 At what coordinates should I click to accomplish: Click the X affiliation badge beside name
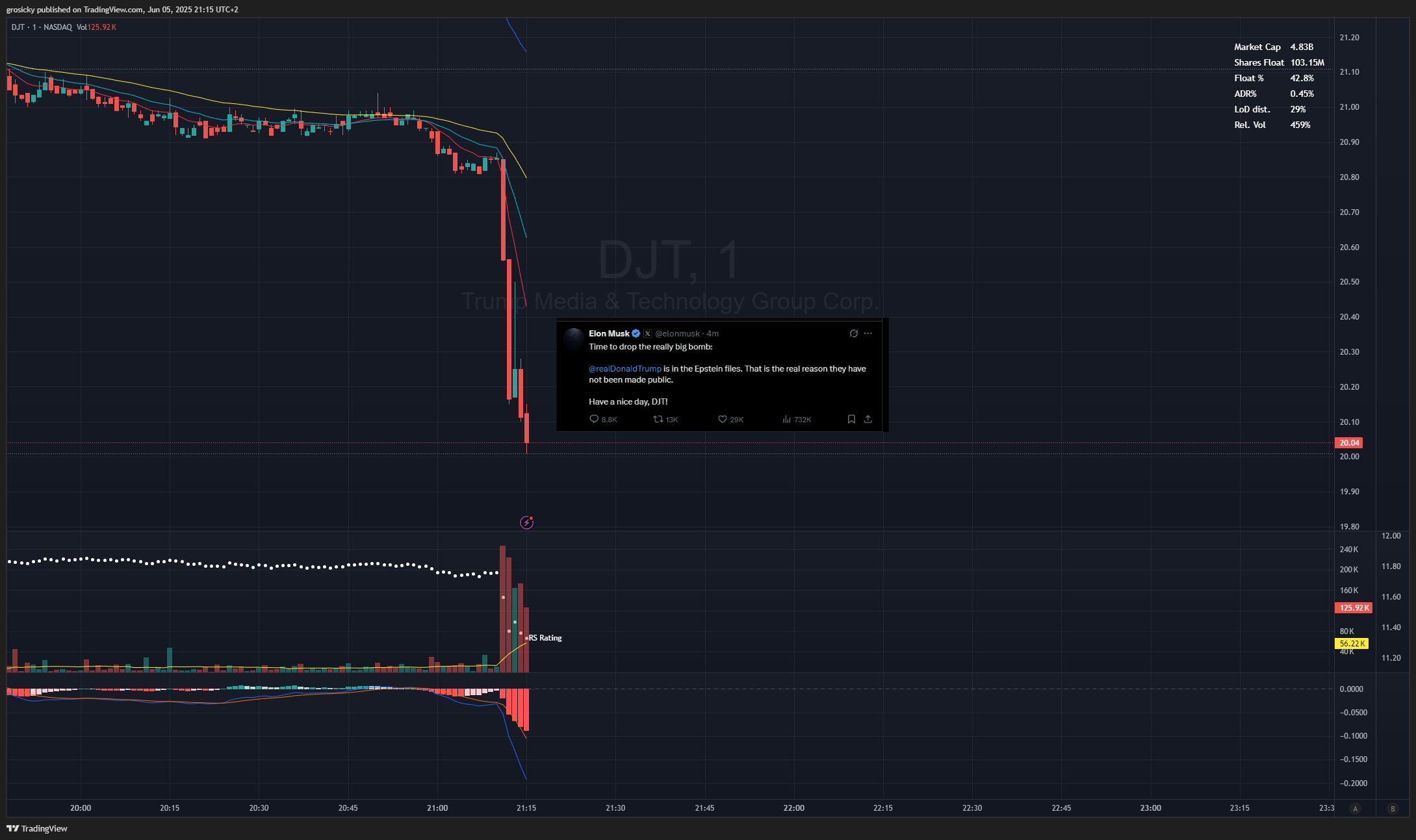[x=648, y=333]
